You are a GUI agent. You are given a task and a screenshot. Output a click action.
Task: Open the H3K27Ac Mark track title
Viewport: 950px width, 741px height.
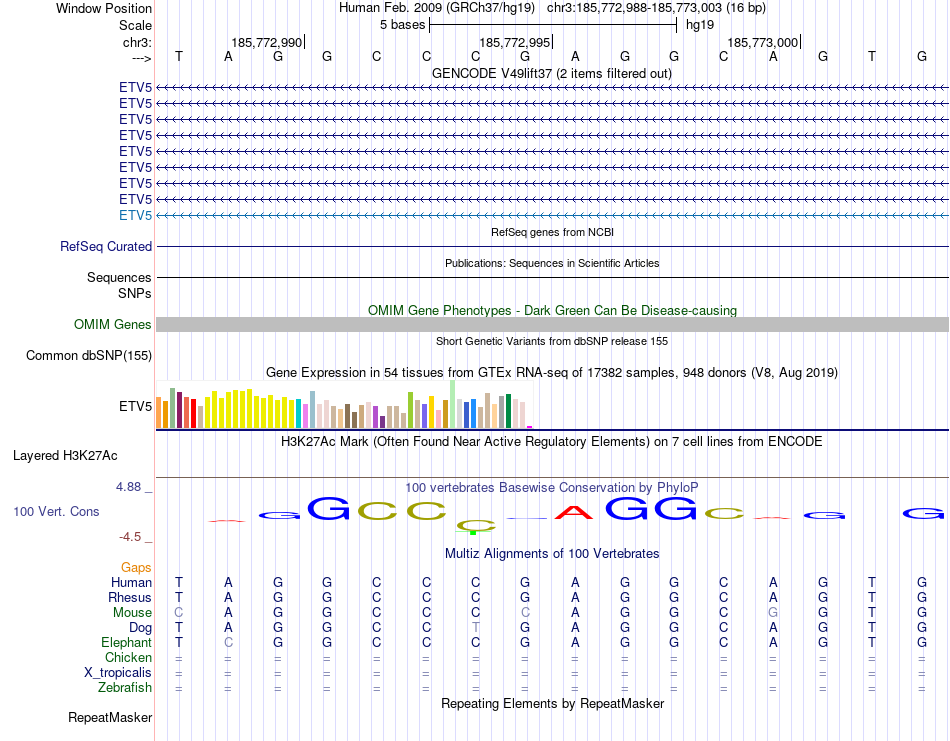pos(552,442)
